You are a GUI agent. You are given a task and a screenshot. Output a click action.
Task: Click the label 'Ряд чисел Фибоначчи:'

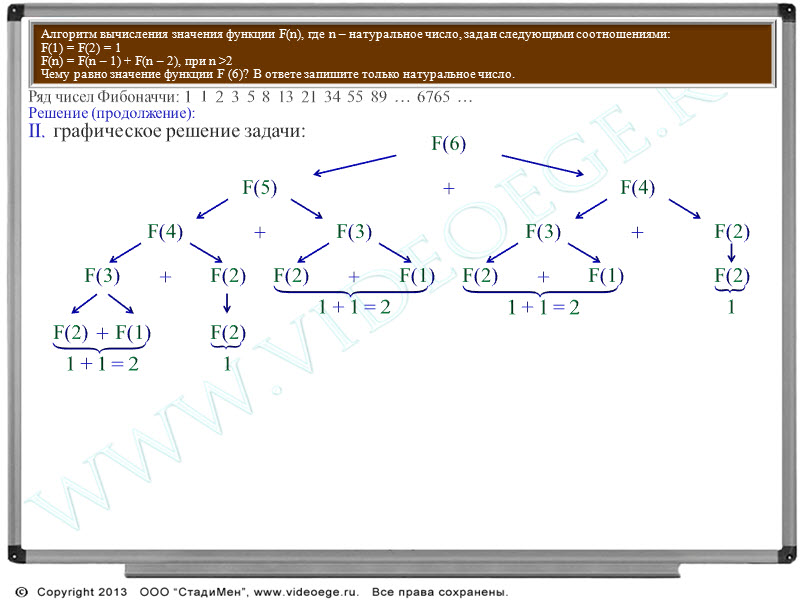(104, 96)
